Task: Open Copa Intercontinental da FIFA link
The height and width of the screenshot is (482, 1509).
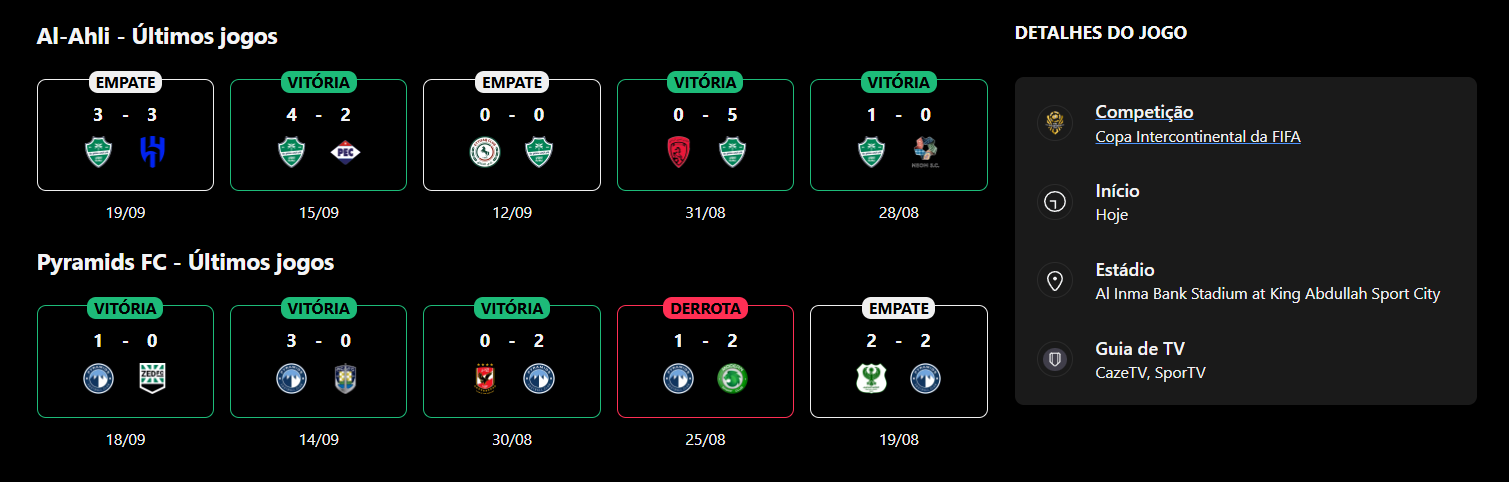Action: click(x=1198, y=137)
